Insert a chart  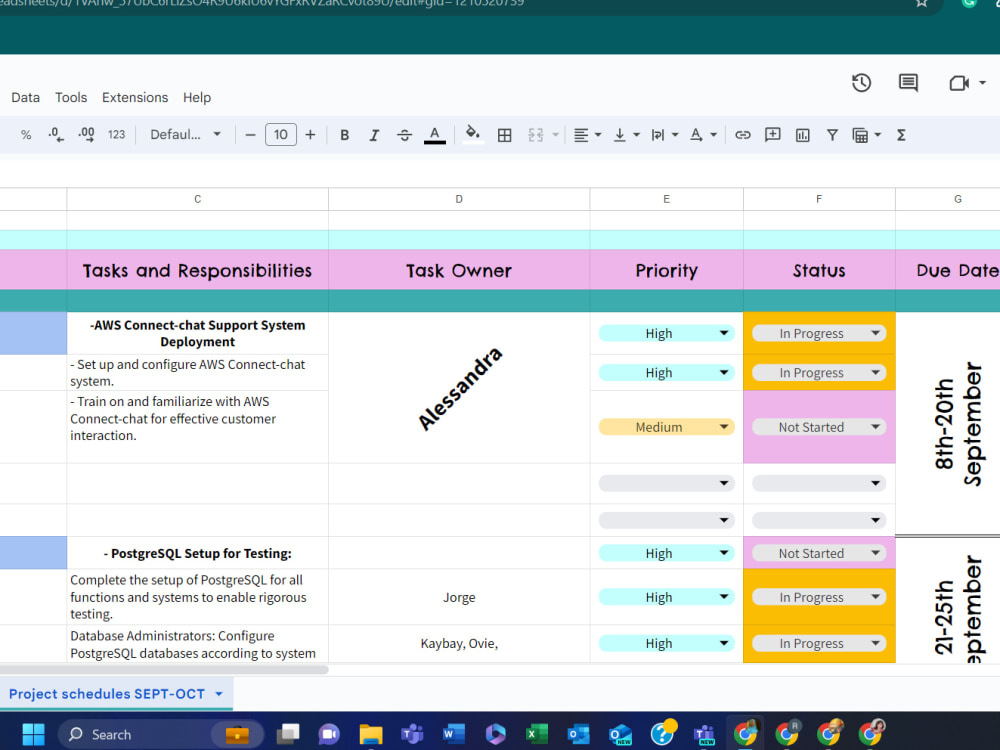coord(802,134)
